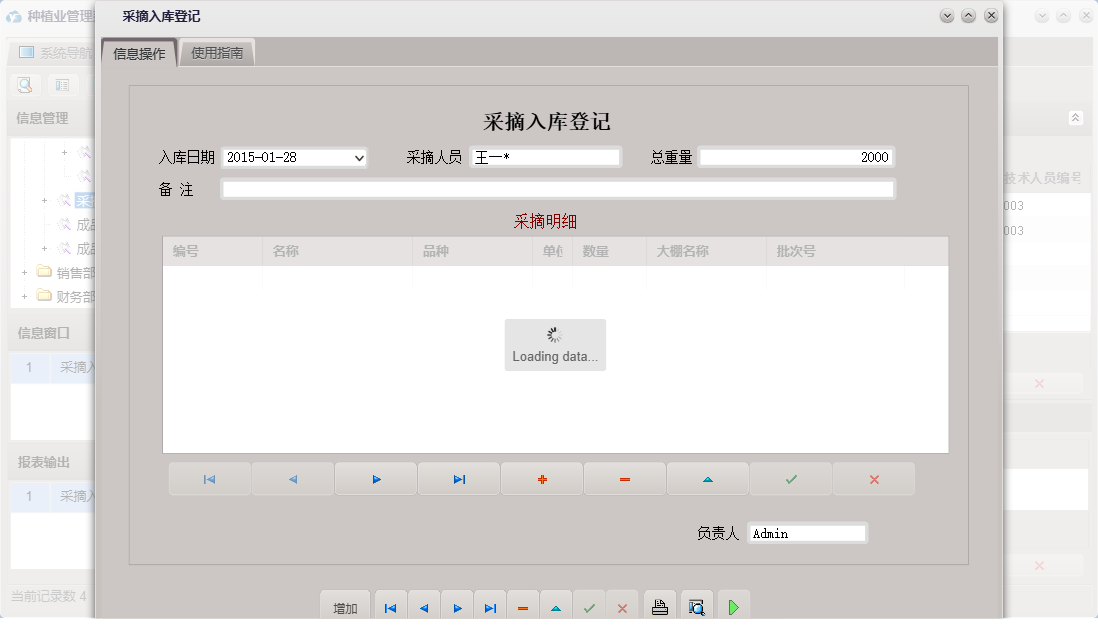Screen dimensions: 1098x635
Task: Remove a detail row with the minus icon
Action: click(x=624, y=478)
